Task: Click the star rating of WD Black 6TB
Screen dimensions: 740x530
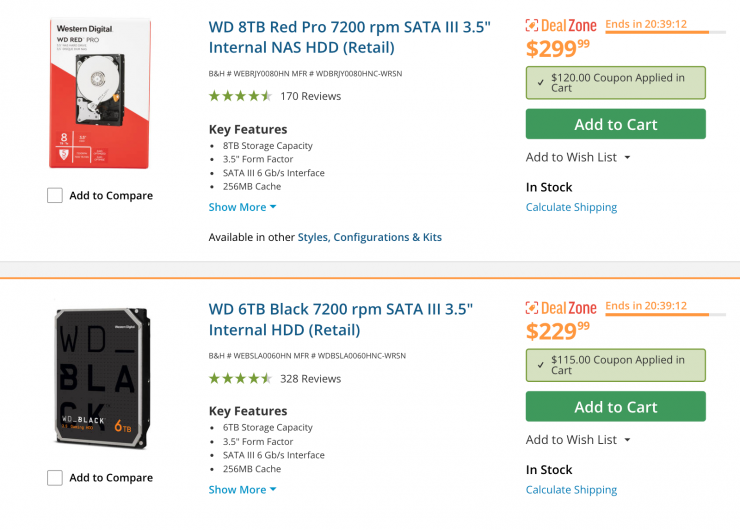Action: point(240,378)
